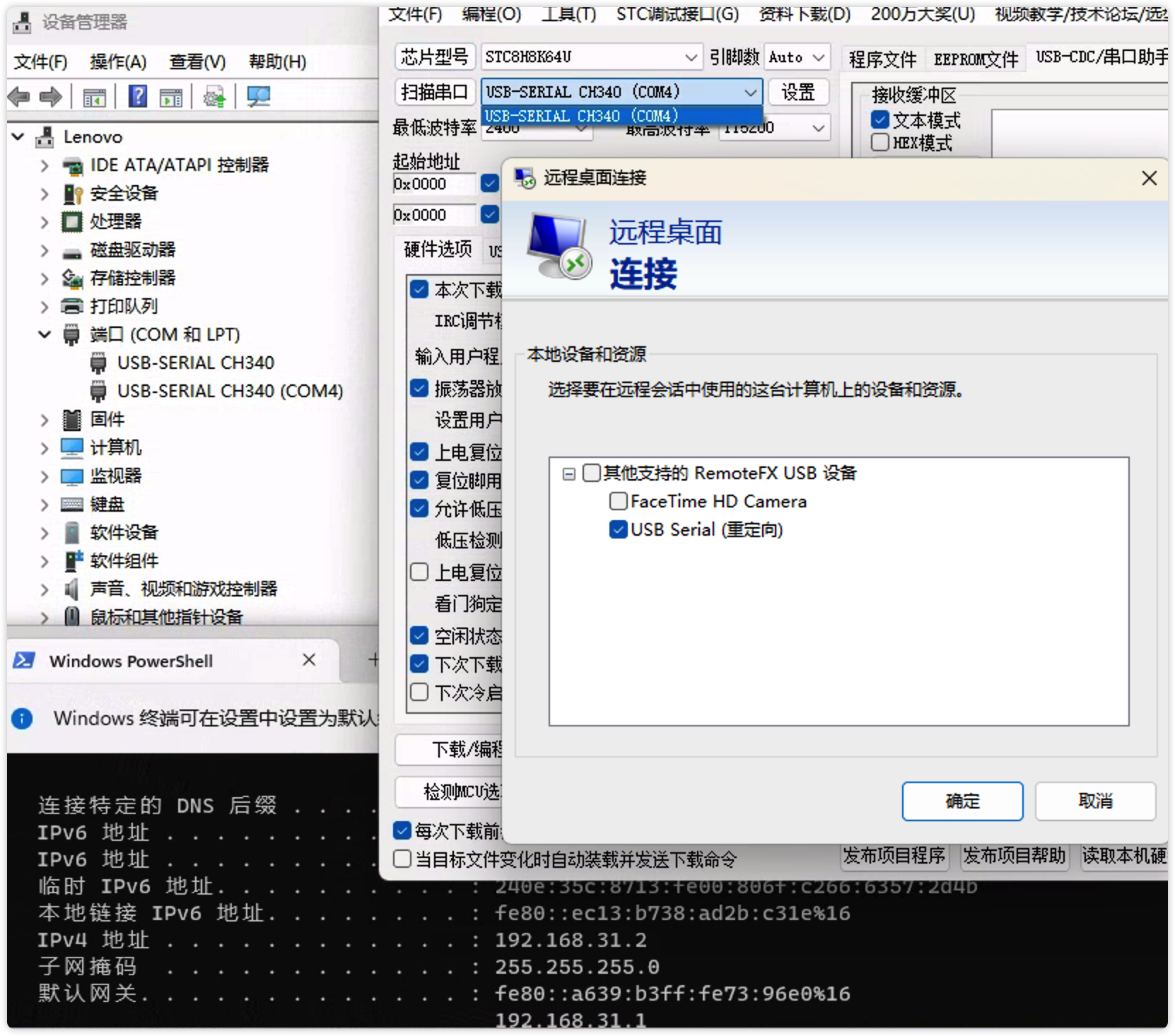Viewport: 1175px width, 1036px height.
Task: Open the 文件(F) menu in Device Manager
Action: pos(41,62)
